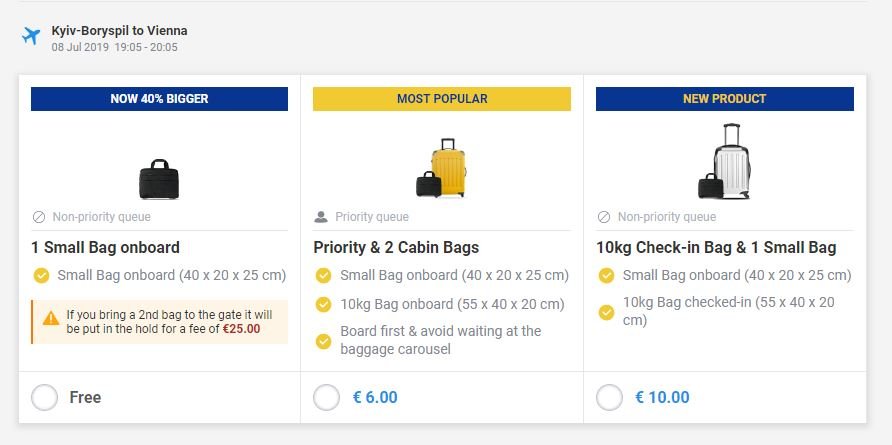Click the 10kg Check-in Bag & 1 Small Bag title
Viewport: 892px width, 445px height.
tap(716, 247)
